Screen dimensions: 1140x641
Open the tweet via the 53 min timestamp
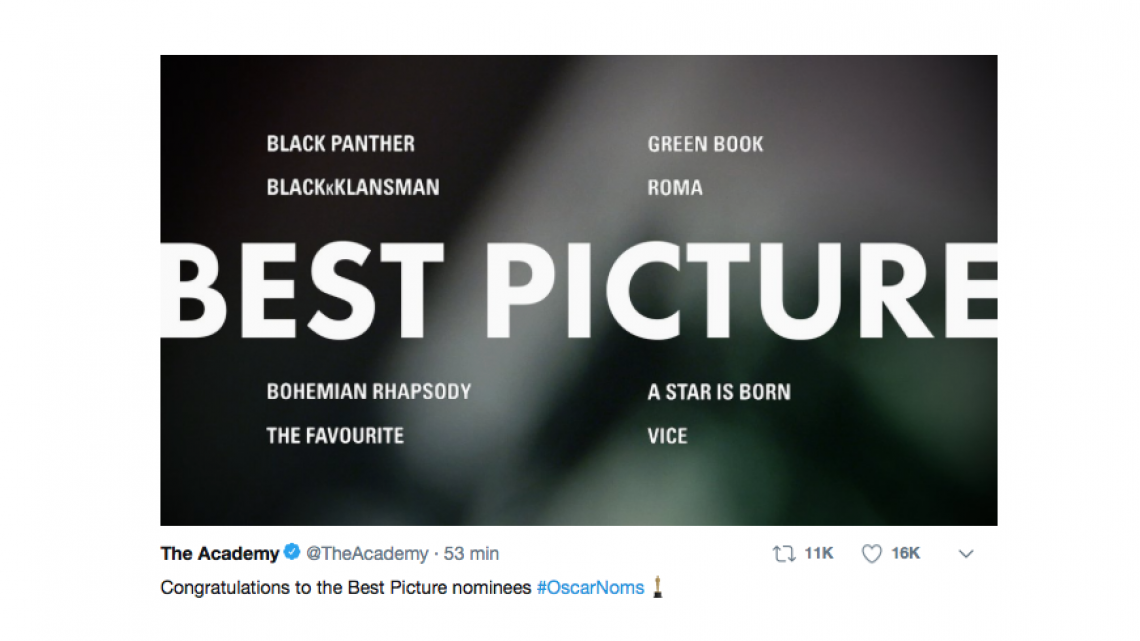[x=473, y=552]
